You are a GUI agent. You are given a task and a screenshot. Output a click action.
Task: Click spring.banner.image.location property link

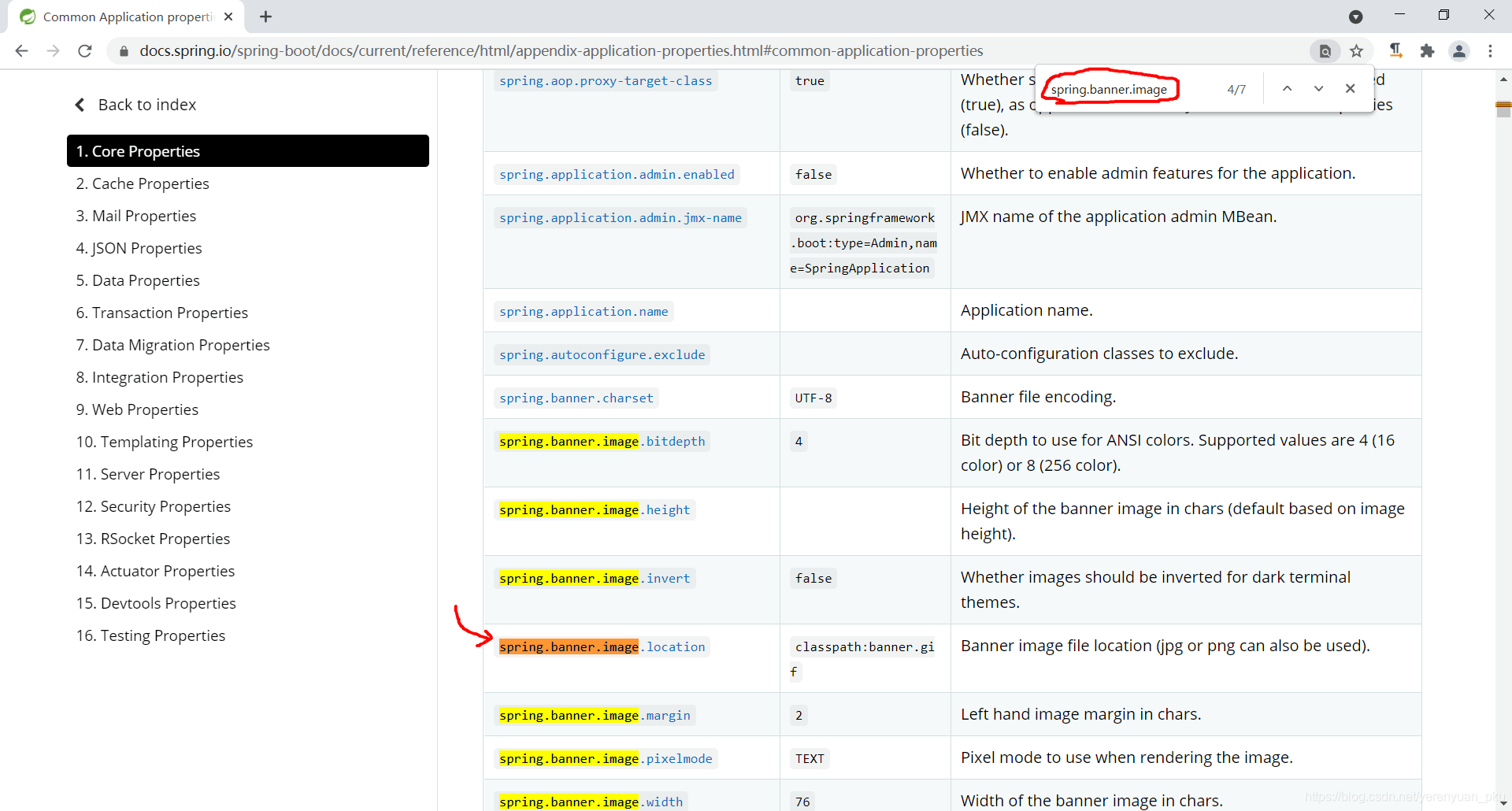pyautogui.click(x=602, y=647)
